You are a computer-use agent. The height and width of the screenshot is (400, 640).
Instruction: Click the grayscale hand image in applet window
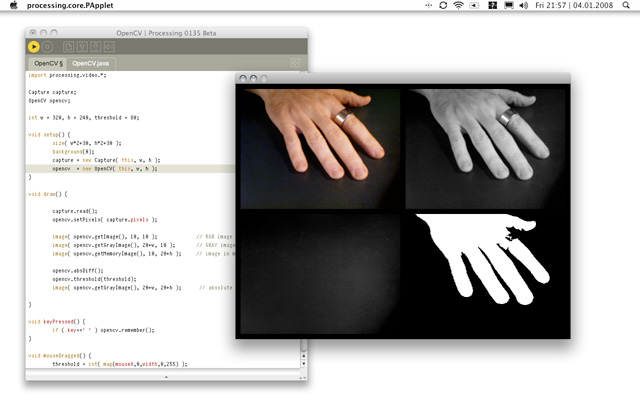485,149
